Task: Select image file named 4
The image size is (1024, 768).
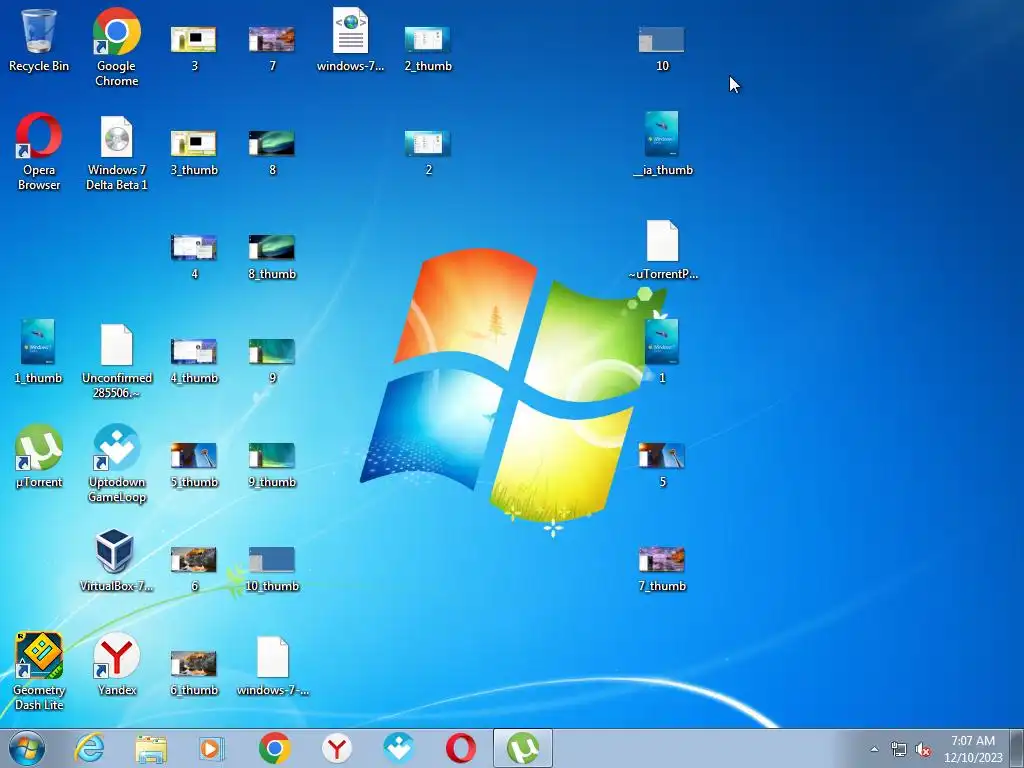Action: [194, 257]
